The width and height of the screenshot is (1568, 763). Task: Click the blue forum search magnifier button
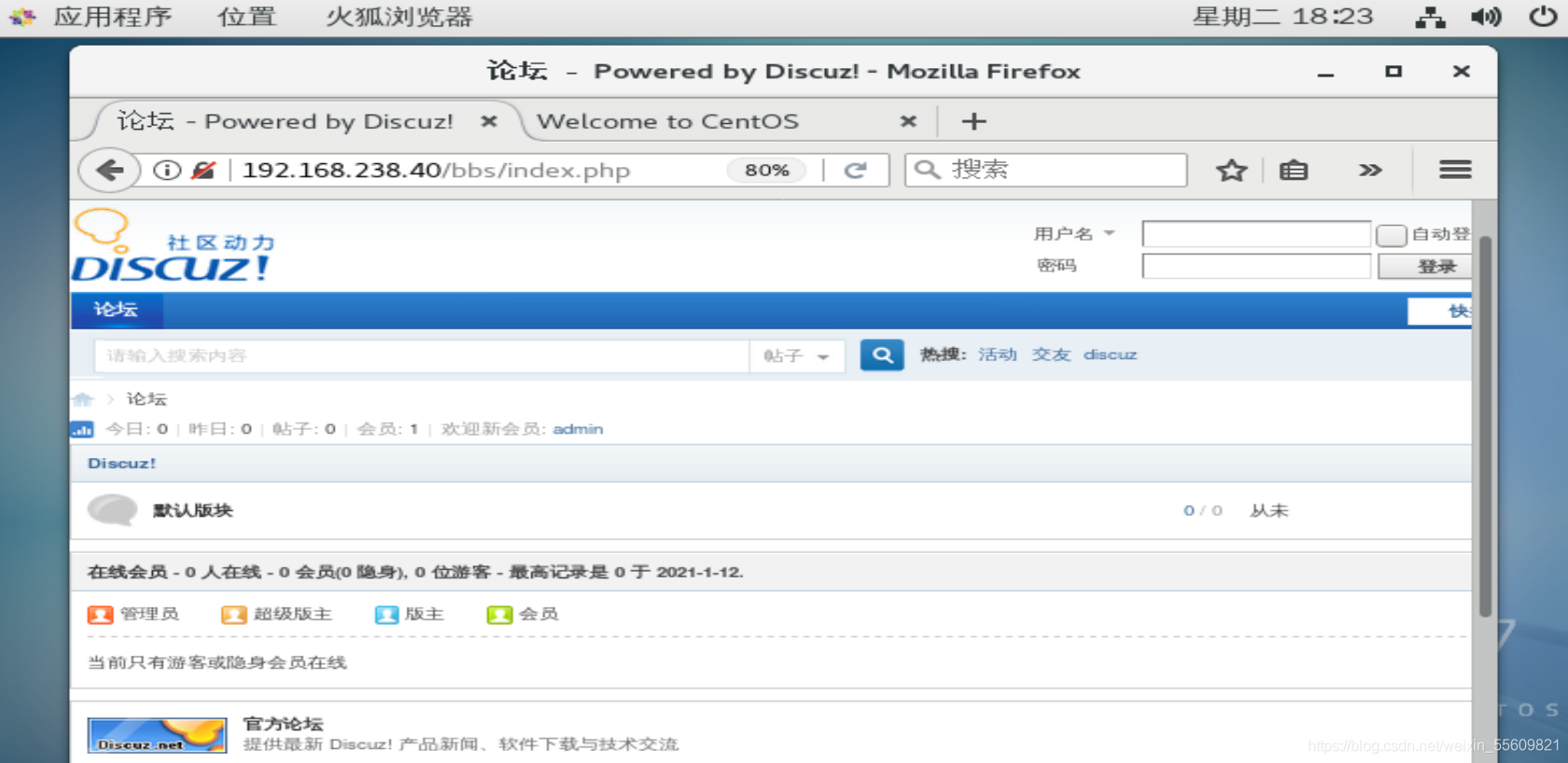[882, 355]
